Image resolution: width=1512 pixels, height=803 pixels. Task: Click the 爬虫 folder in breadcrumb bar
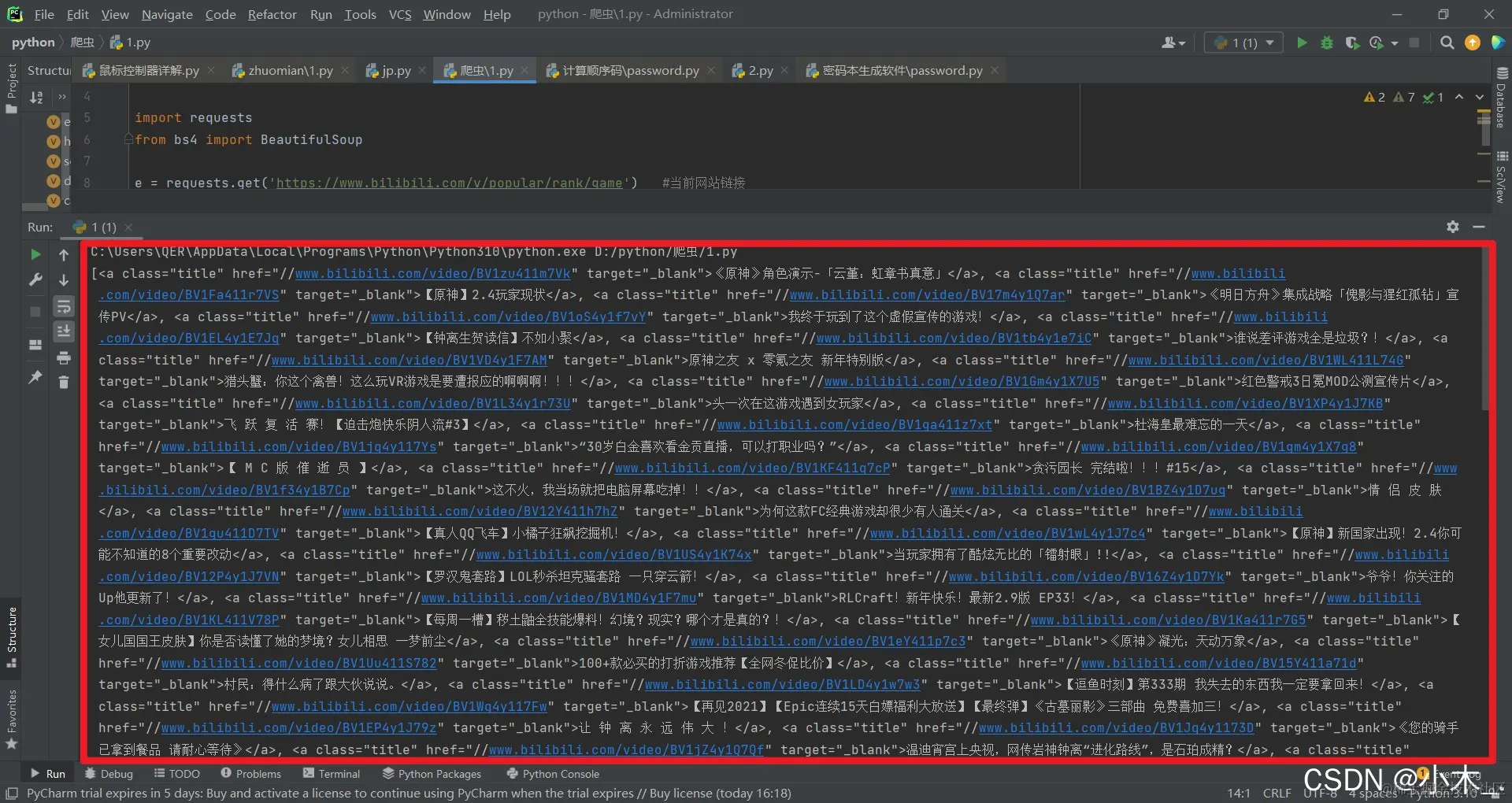point(83,43)
